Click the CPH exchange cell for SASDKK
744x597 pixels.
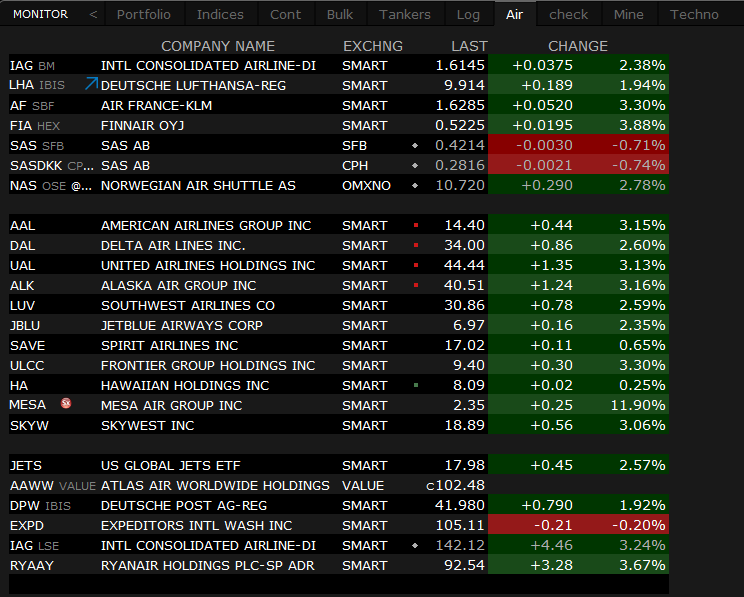click(355, 166)
